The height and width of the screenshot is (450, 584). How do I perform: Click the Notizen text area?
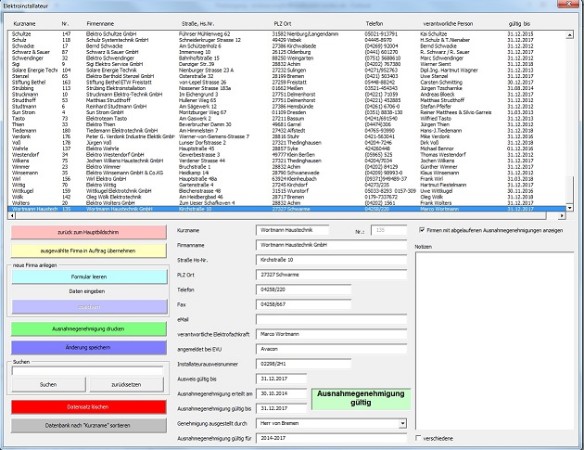point(494,341)
